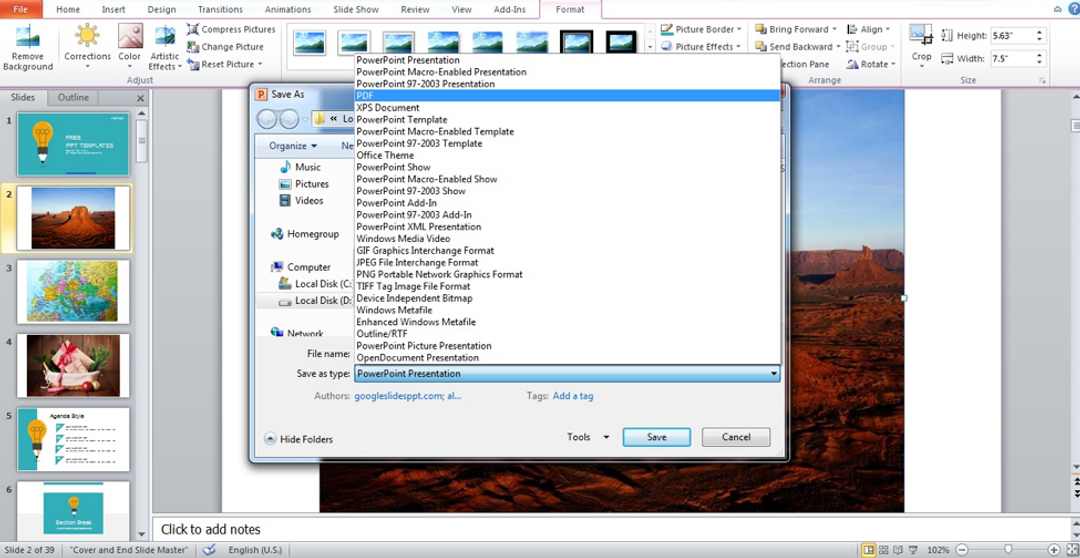Image resolution: width=1080 pixels, height=558 pixels.
Task: Click the zoom in plus button
Action: pyautogui.click(x=1054, y=550)
